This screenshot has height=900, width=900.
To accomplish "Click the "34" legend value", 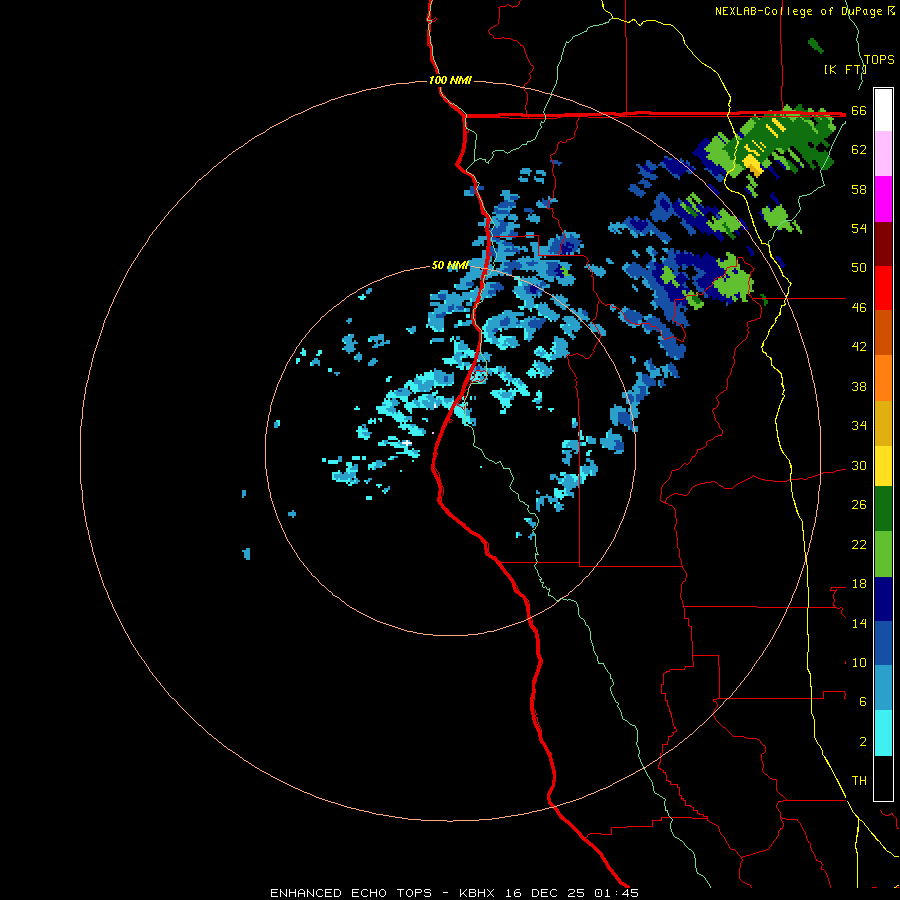I will tap(859, 425).
